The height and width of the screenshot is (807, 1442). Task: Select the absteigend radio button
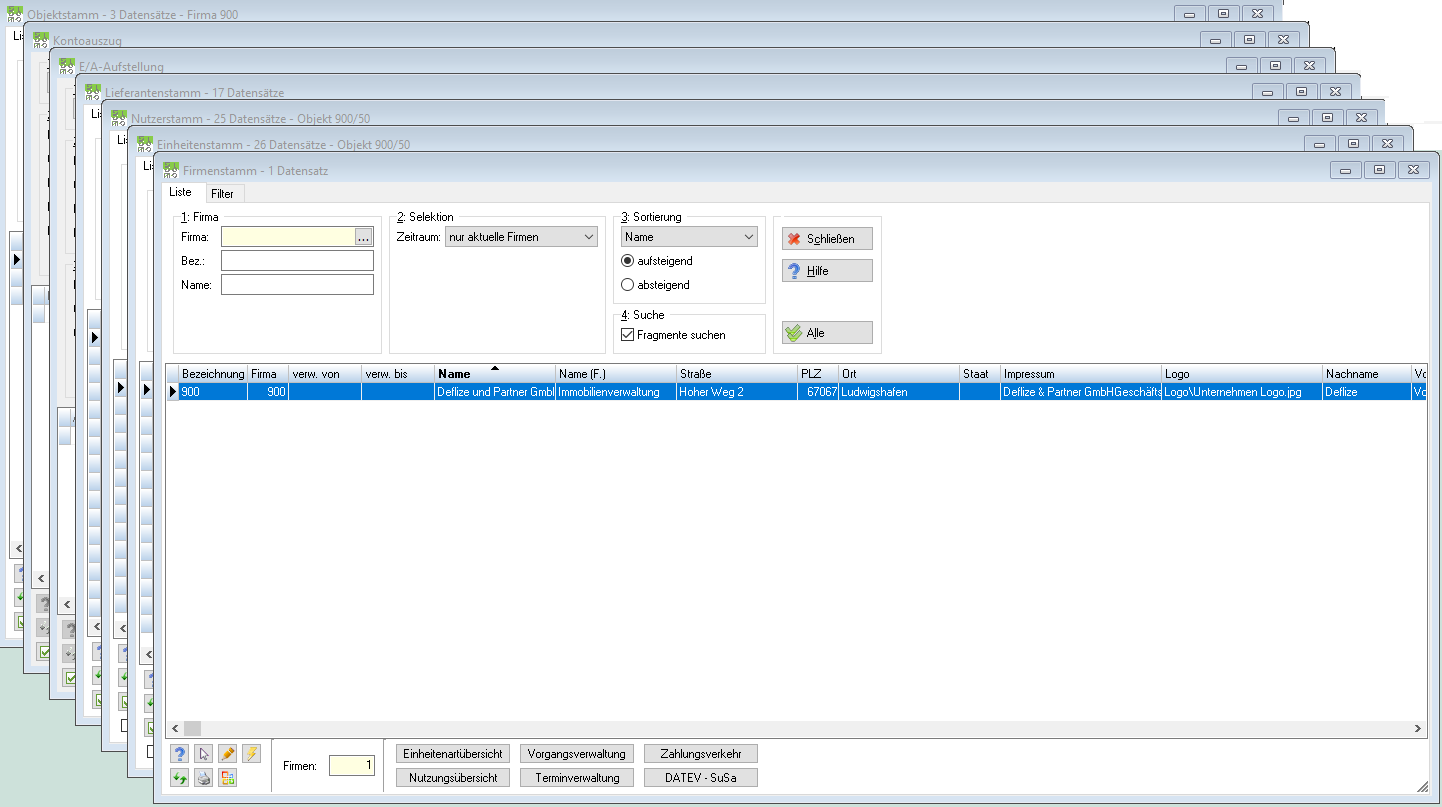628,285
